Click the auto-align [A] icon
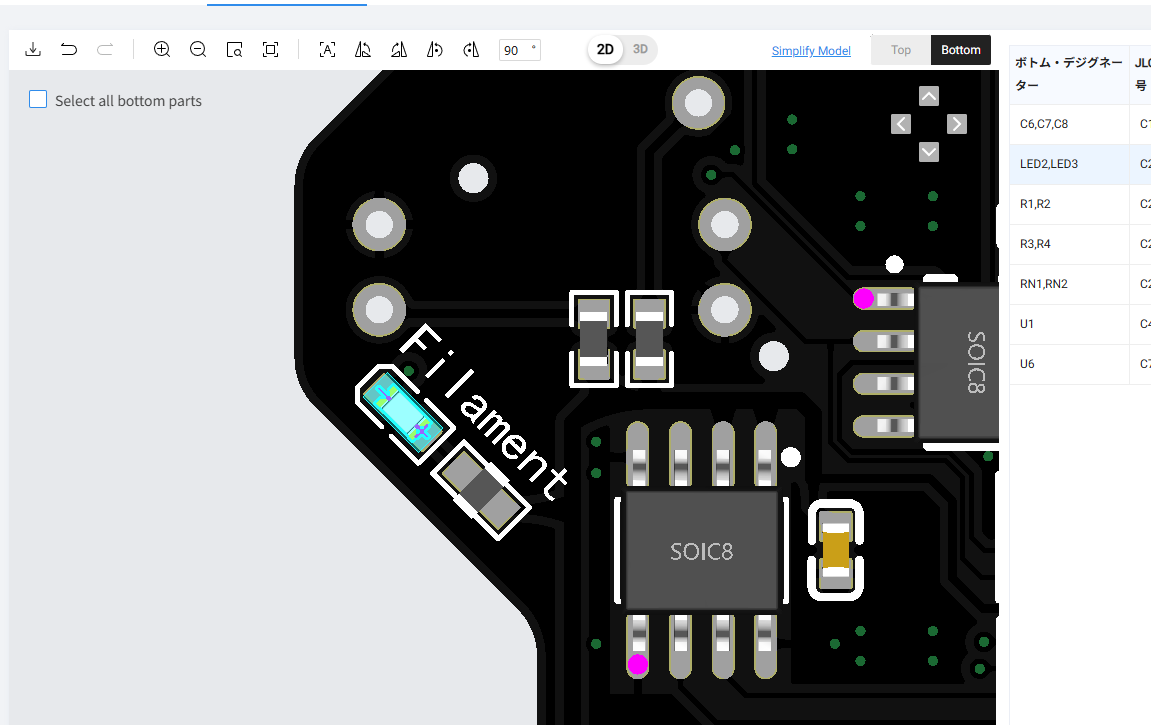Screen dimensions: 1151x725 coord(327,50)
